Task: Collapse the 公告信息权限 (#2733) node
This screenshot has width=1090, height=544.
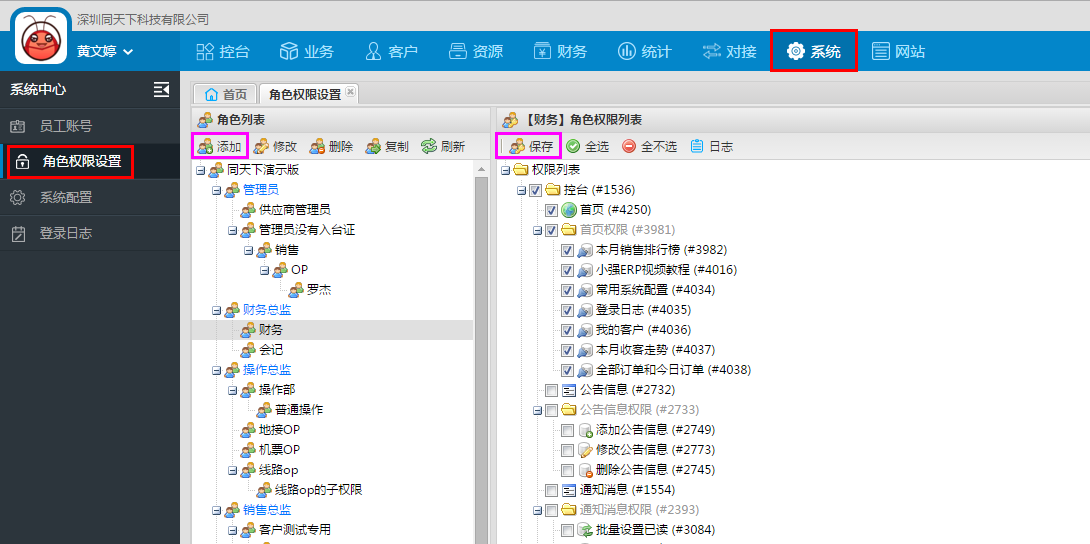Action: point(537,410)
